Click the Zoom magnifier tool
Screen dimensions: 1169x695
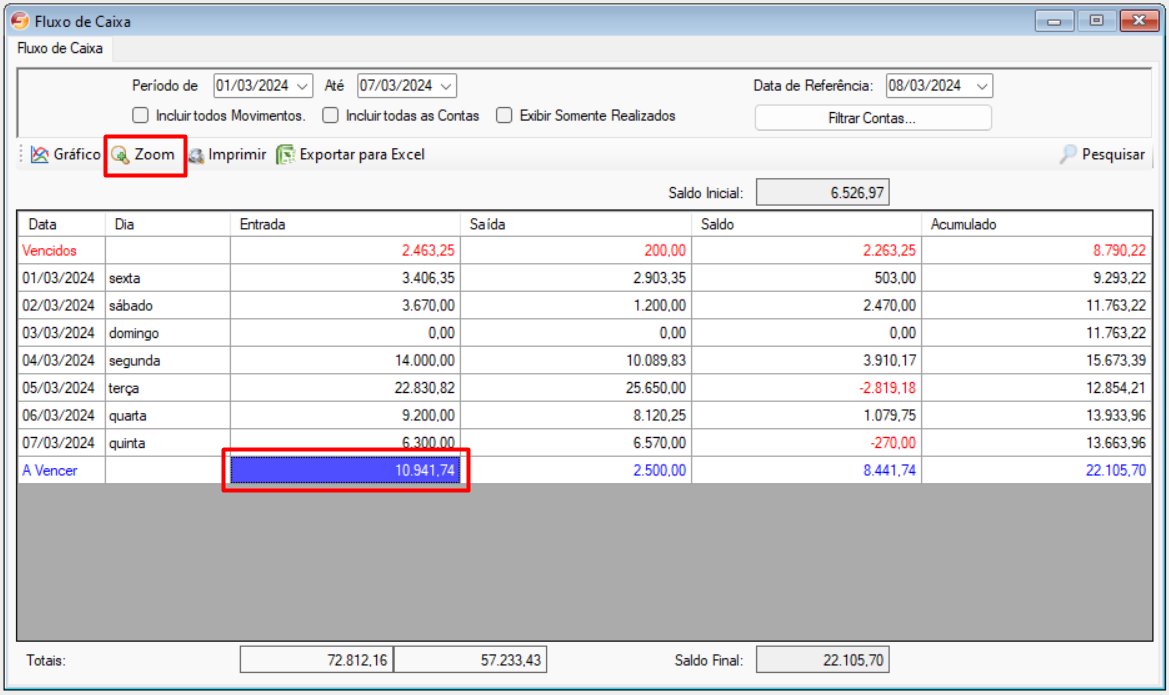(x=143, y=154)
